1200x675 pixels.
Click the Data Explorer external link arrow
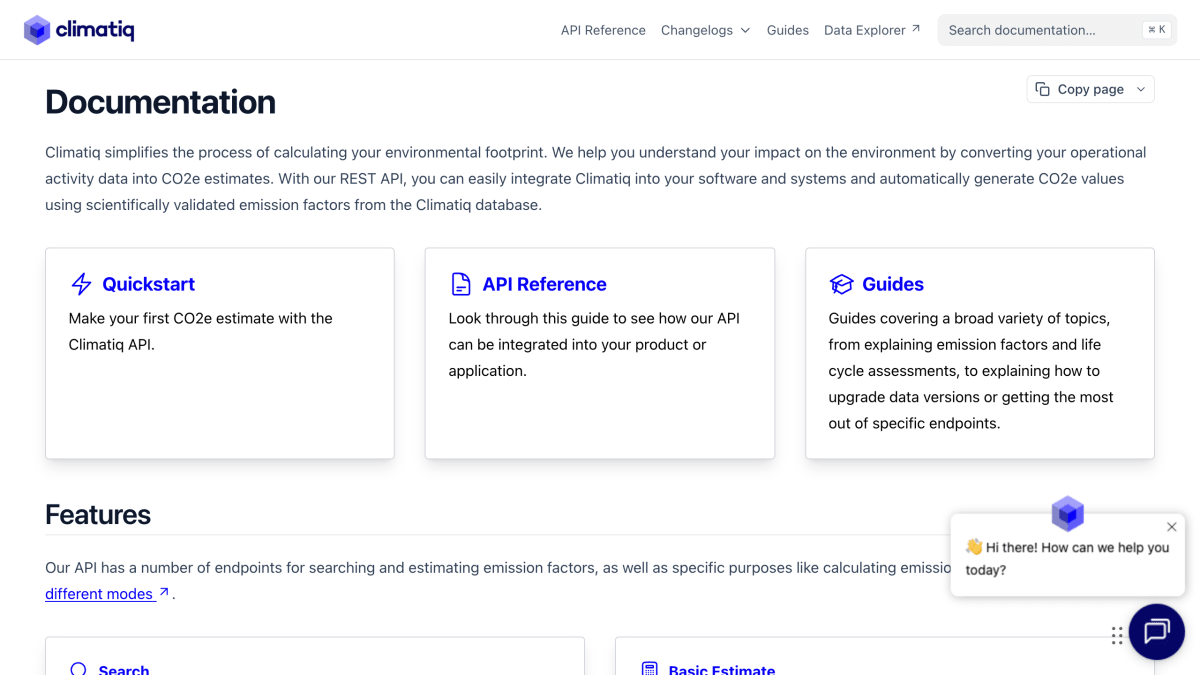915,29
